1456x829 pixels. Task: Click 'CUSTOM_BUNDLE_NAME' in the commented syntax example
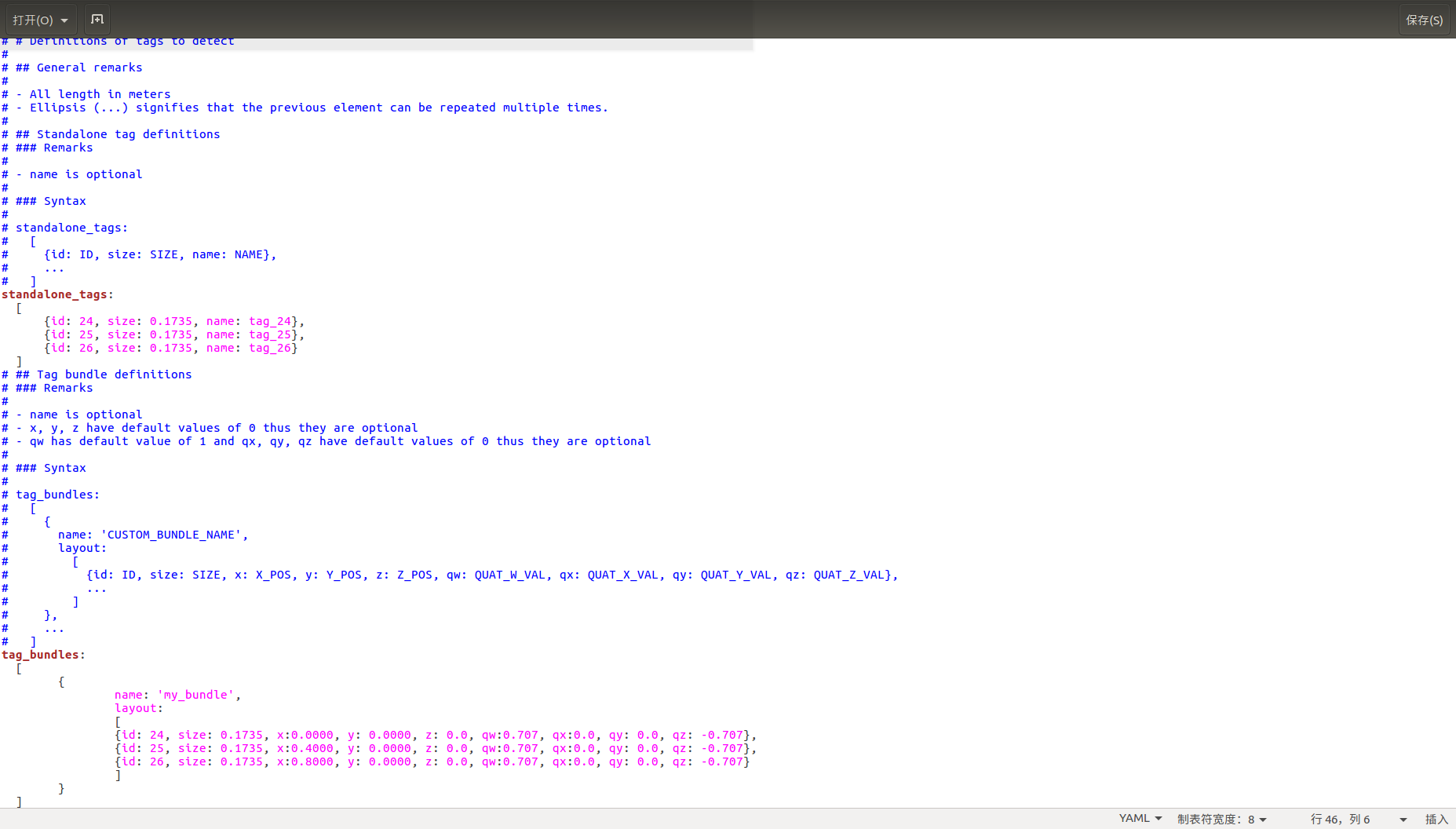point(173,534)
